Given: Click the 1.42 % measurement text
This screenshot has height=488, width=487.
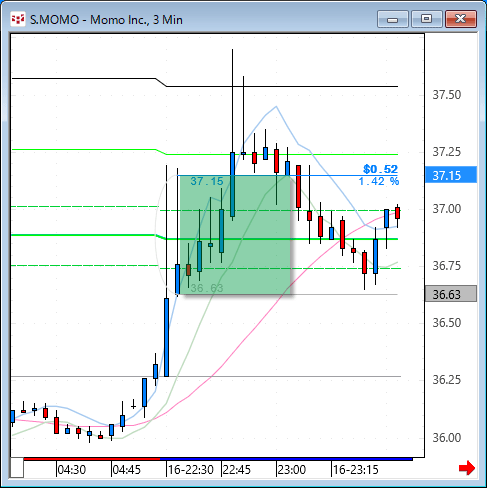Looking at the screenshot, I should point(379,181).
